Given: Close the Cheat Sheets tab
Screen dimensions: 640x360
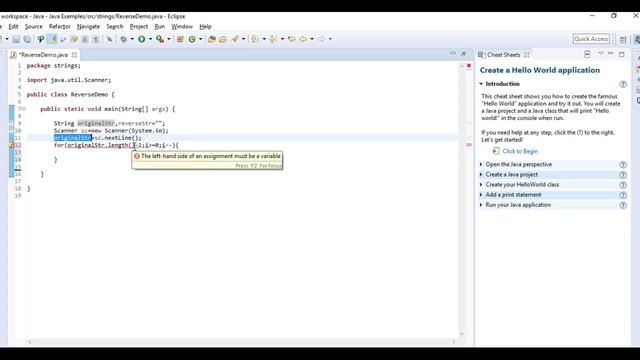Looking at the screenshot, I should (x=527, y=55).
